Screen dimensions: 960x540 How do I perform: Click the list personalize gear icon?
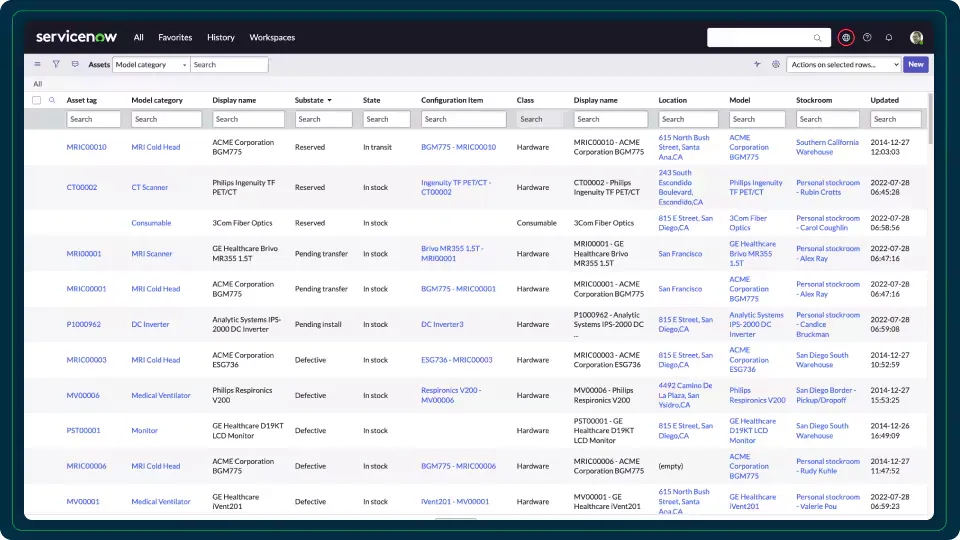coord(775,64)
